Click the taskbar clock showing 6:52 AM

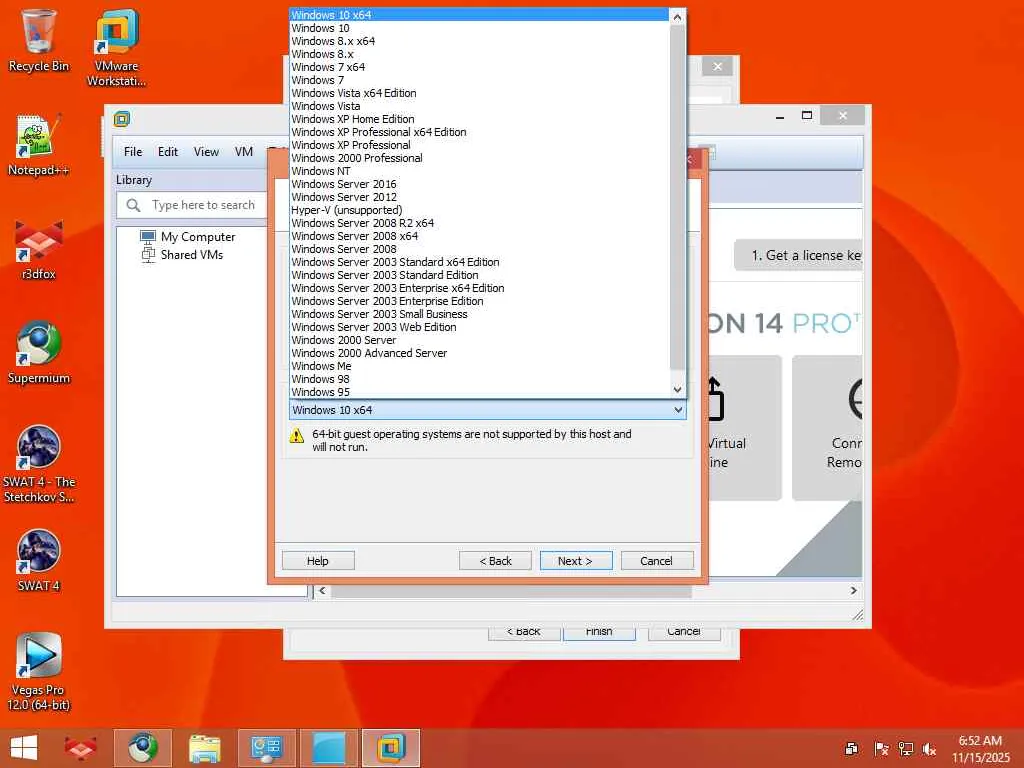[x=980, y=749]
